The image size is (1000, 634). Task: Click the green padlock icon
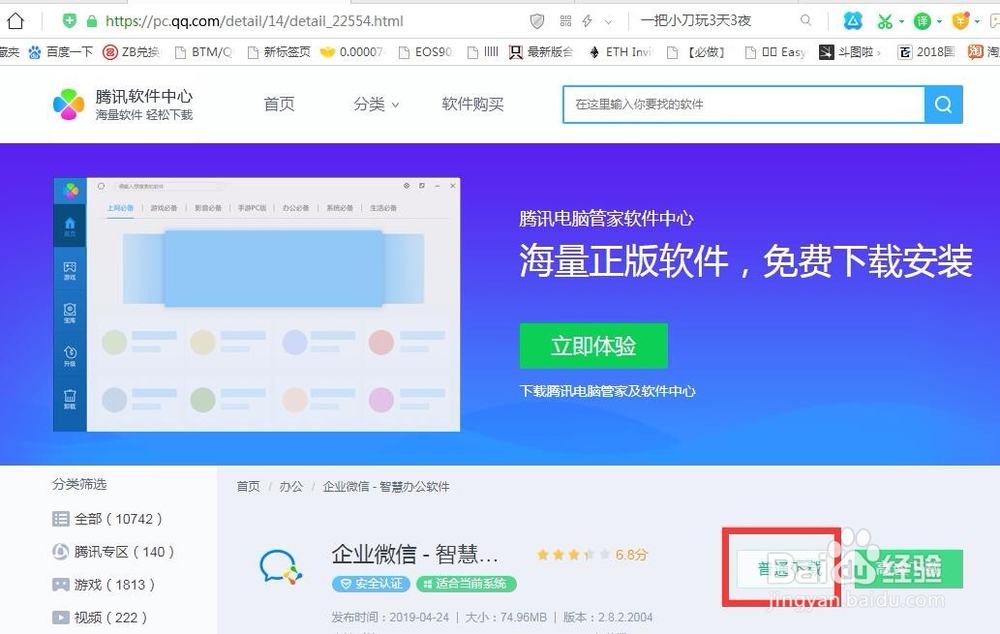[x=92, y=21]
